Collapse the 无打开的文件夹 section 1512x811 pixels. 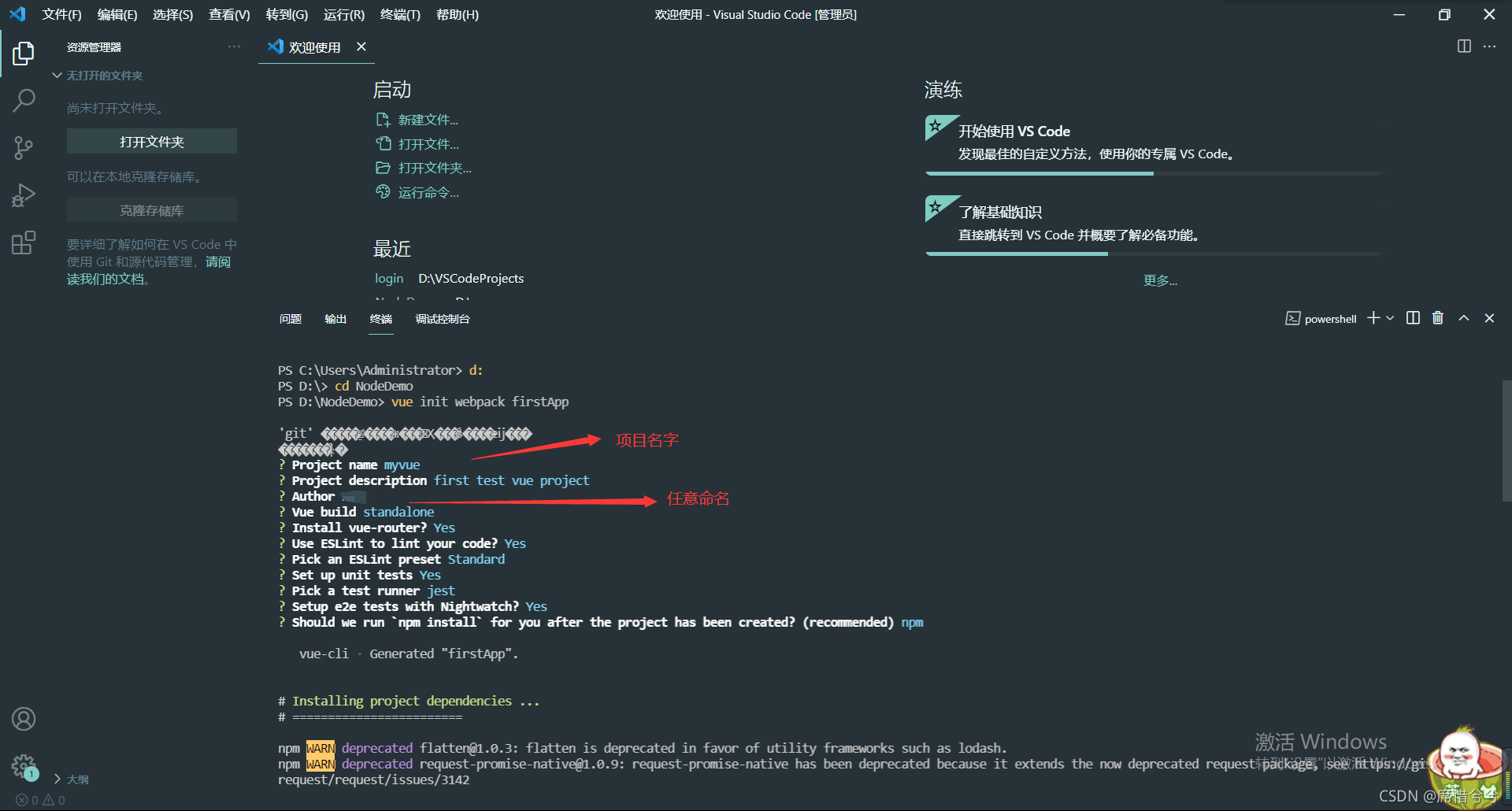tap(97, 76)
